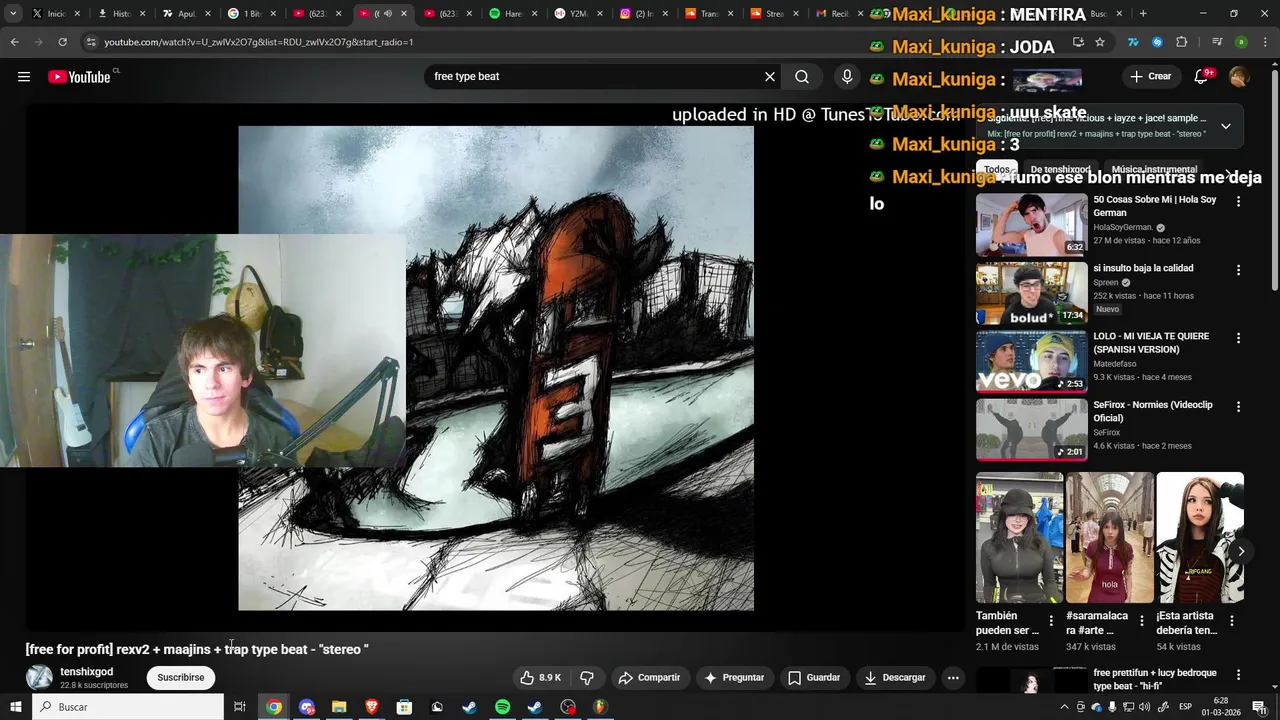Screen dimensions: 1280x720
Task: Click the browser address bar URL
Action: [258, 42]
